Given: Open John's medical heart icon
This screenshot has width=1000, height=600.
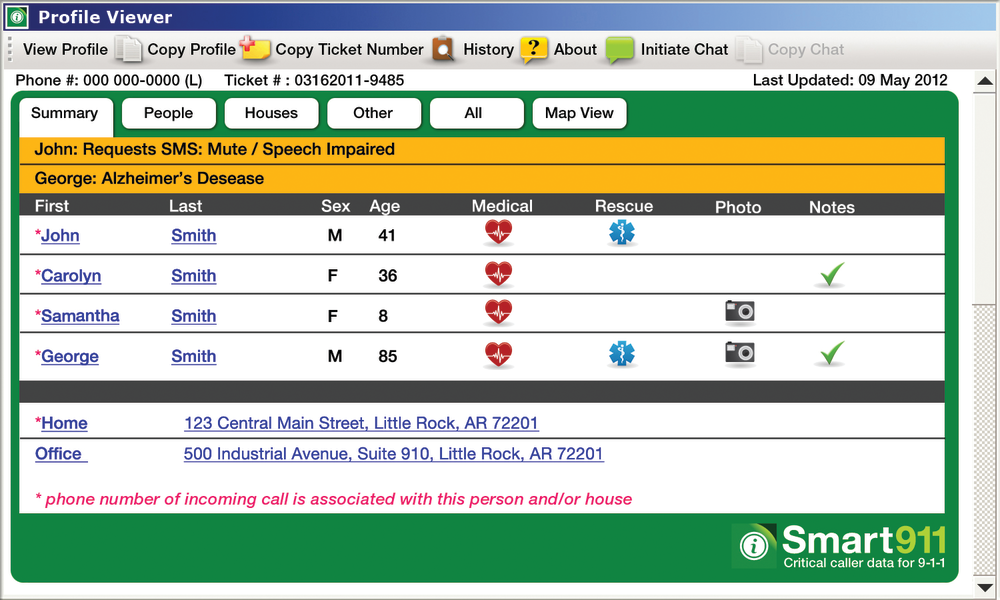Looking at the screenshot, I should pos(498,232).
